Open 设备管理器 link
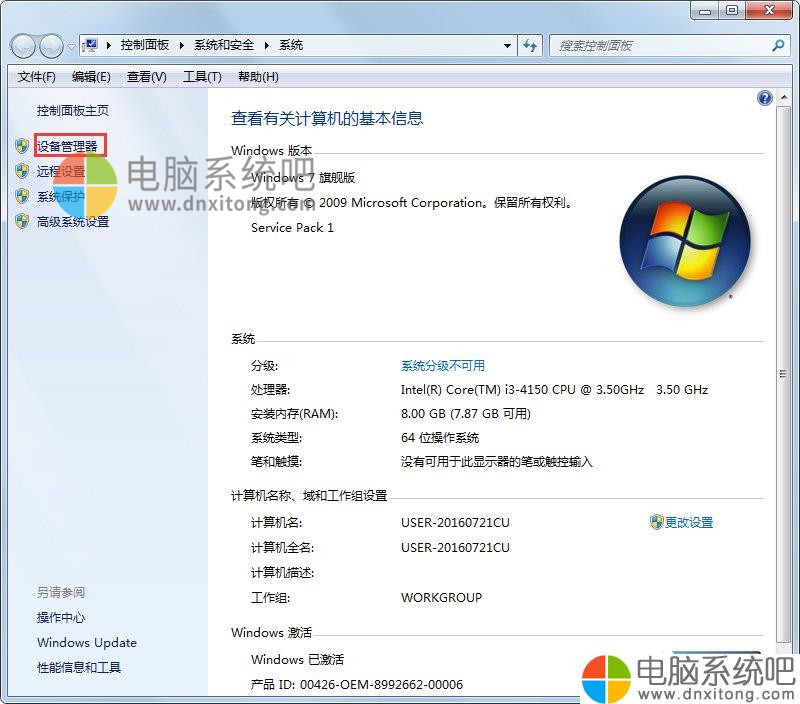This screenshot has width=800, height=704. (67, 146)
